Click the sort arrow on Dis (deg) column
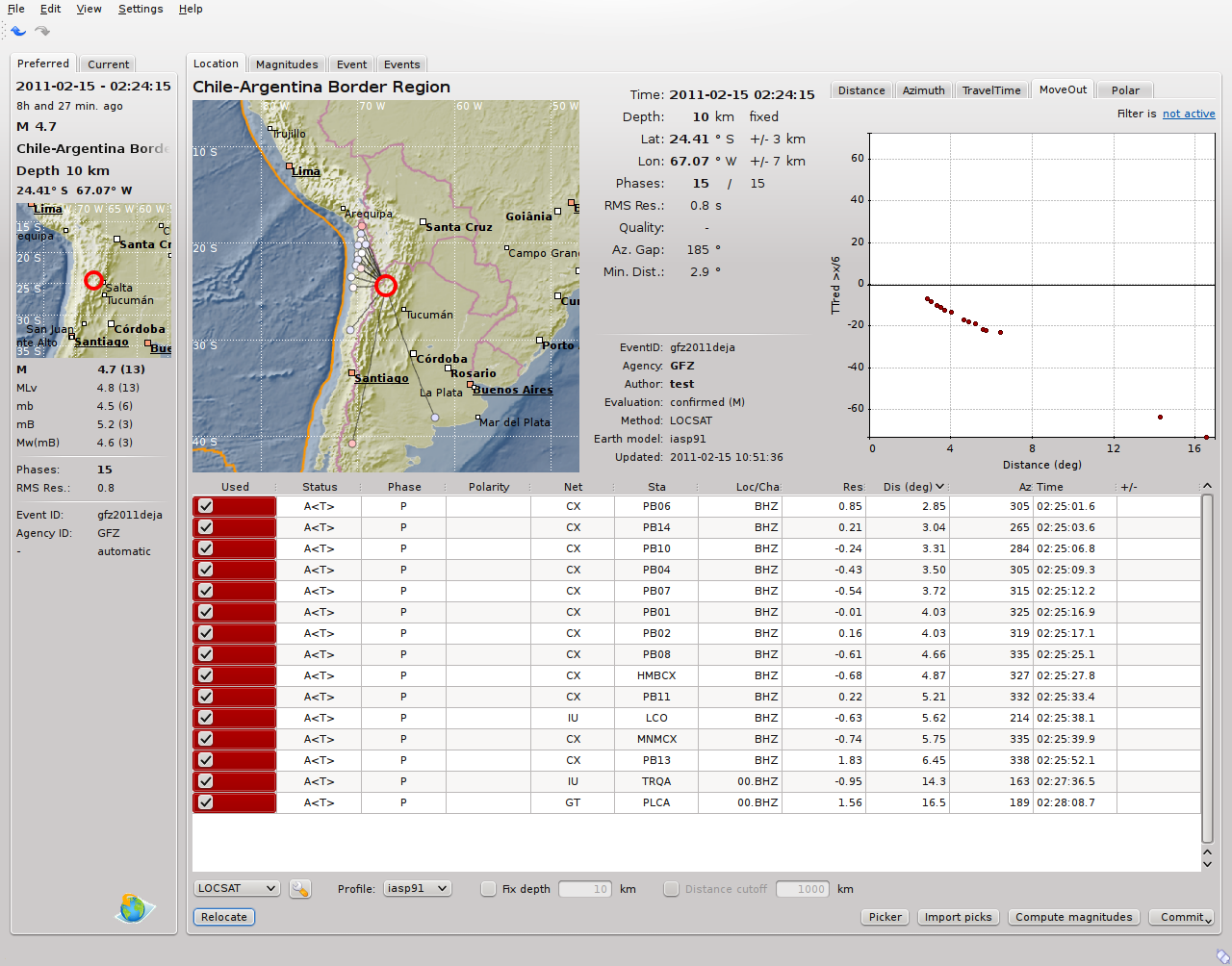The height and width of the screenshot is (966, 1232). 939,487
